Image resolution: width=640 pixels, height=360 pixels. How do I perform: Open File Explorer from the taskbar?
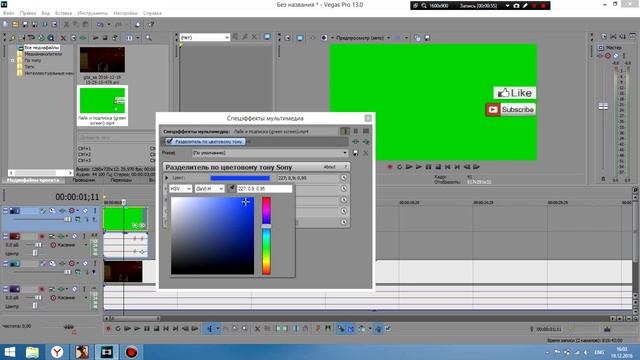tap(32, 352)
